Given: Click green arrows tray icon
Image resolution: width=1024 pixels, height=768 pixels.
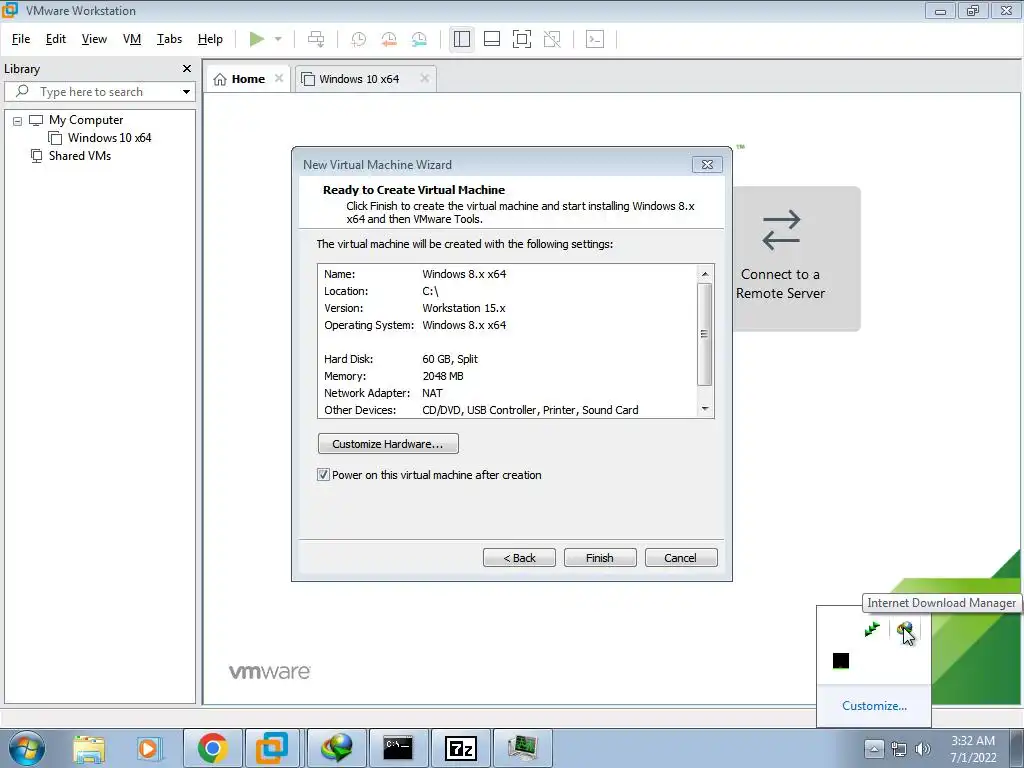Looking at the screenshot, I should [872, 630].
